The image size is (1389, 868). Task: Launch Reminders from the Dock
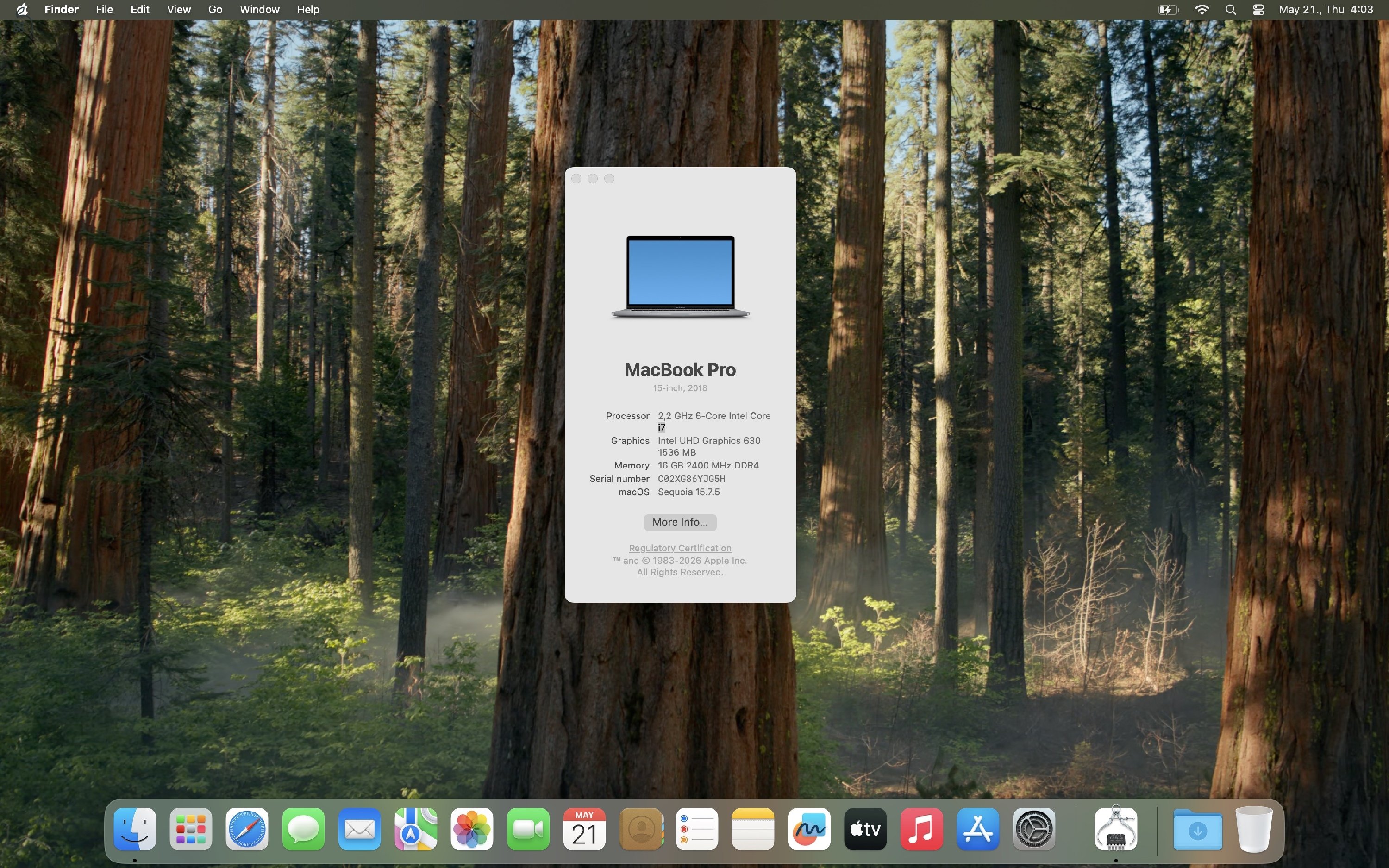(697, 829)
